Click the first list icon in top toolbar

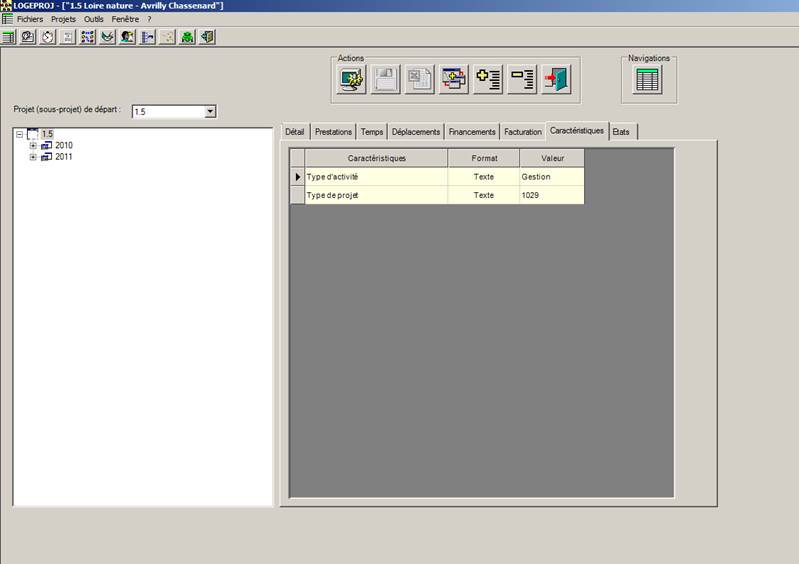(9, 37)
